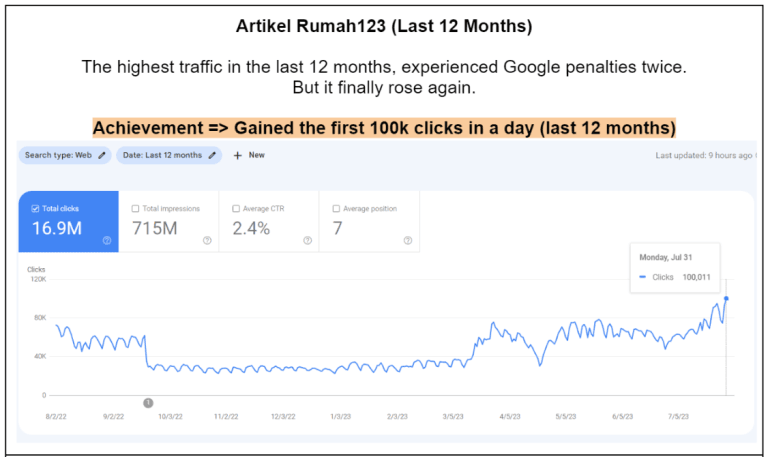Enable the Total impressions checkbox
Viewport: 768px width, 457px height.
pos(136,209)
